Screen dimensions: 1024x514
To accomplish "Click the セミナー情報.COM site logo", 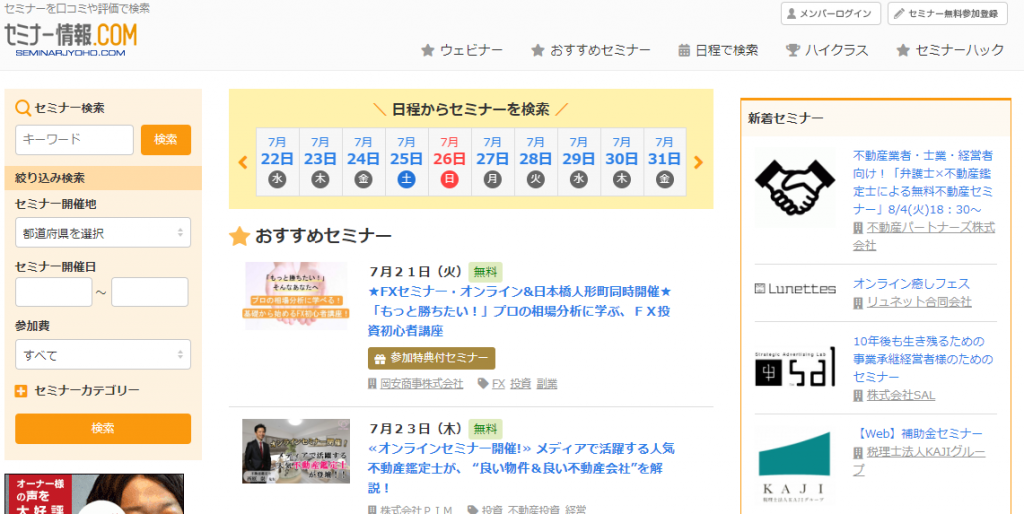I will click(x=71, y=38).
